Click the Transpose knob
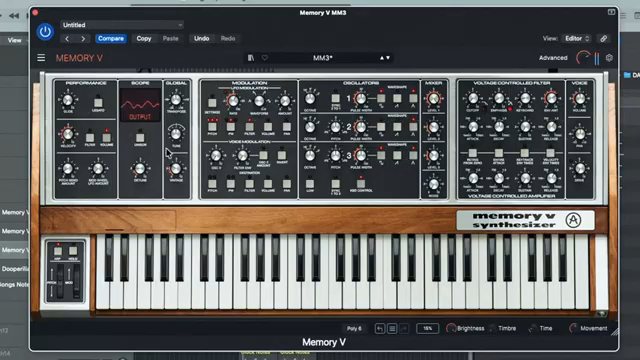The width and height of the screenshot is (640, 360). point(176,99)
